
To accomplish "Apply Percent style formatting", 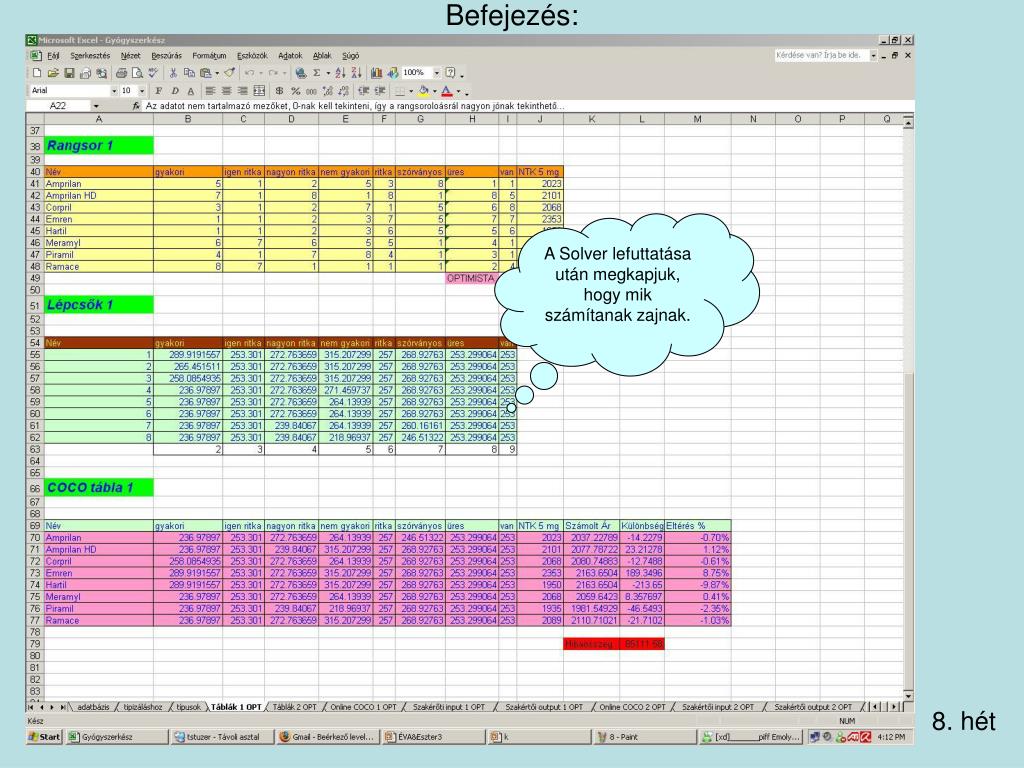I will pos(296,91).
